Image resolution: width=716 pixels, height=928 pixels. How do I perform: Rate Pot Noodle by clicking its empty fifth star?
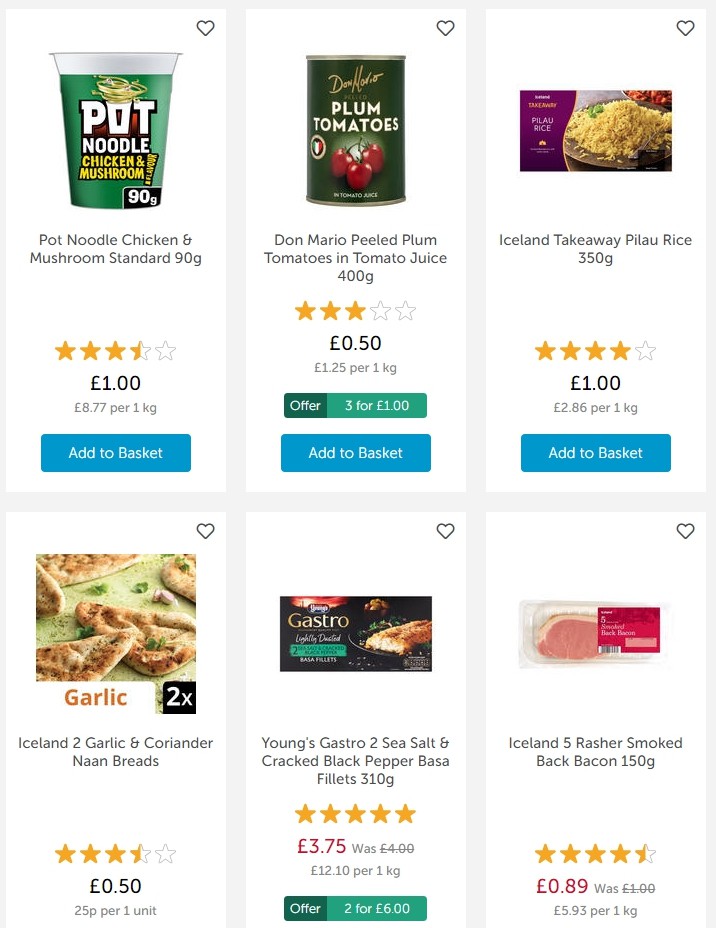(167, 351)
